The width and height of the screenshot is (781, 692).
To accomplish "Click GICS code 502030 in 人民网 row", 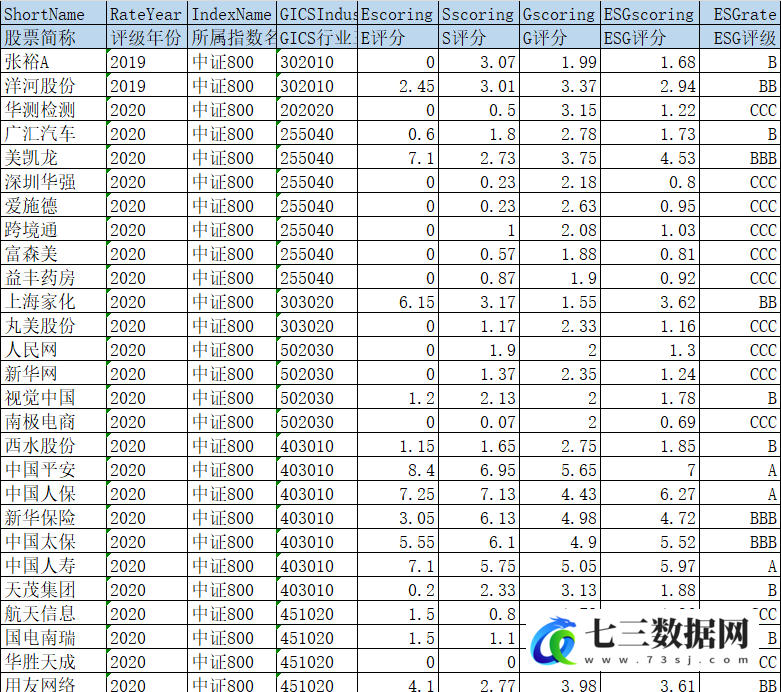I will click(x=317, y=349).
